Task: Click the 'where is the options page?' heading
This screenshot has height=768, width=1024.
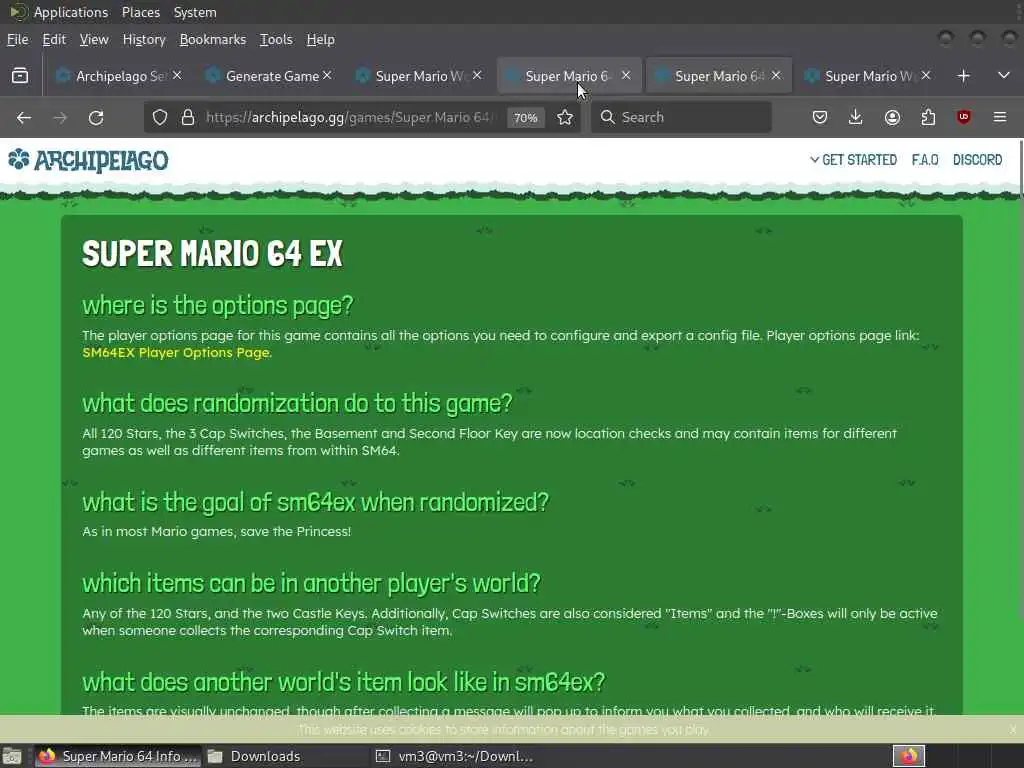Action: [x=217, y=306]
